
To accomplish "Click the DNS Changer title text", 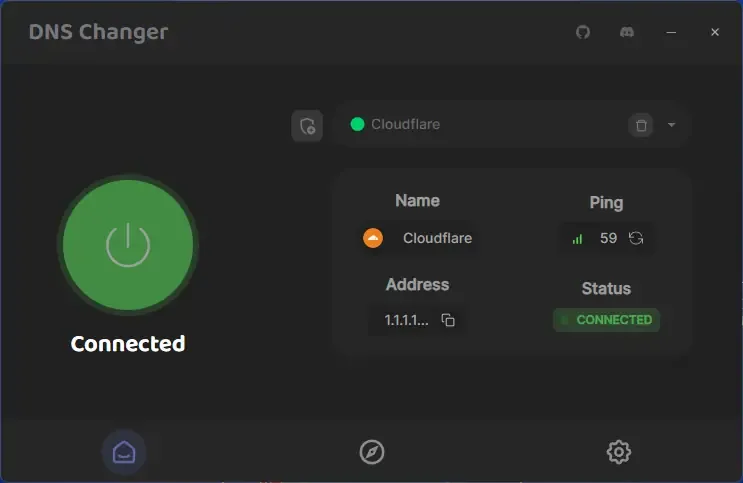I will (x=99, y=32).
